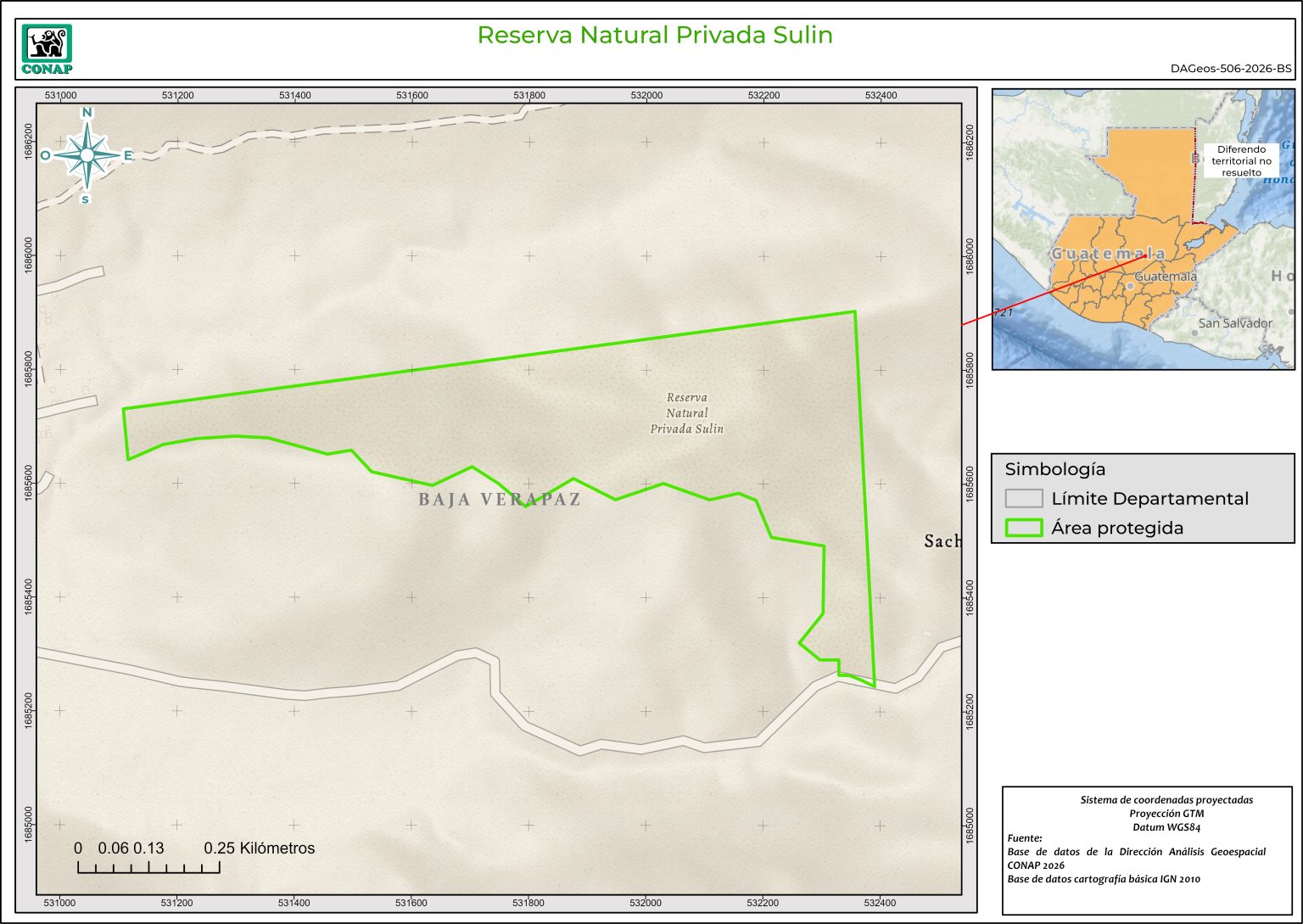
Task: Click the scale bar graphic
Action: [x=148, y=867]
